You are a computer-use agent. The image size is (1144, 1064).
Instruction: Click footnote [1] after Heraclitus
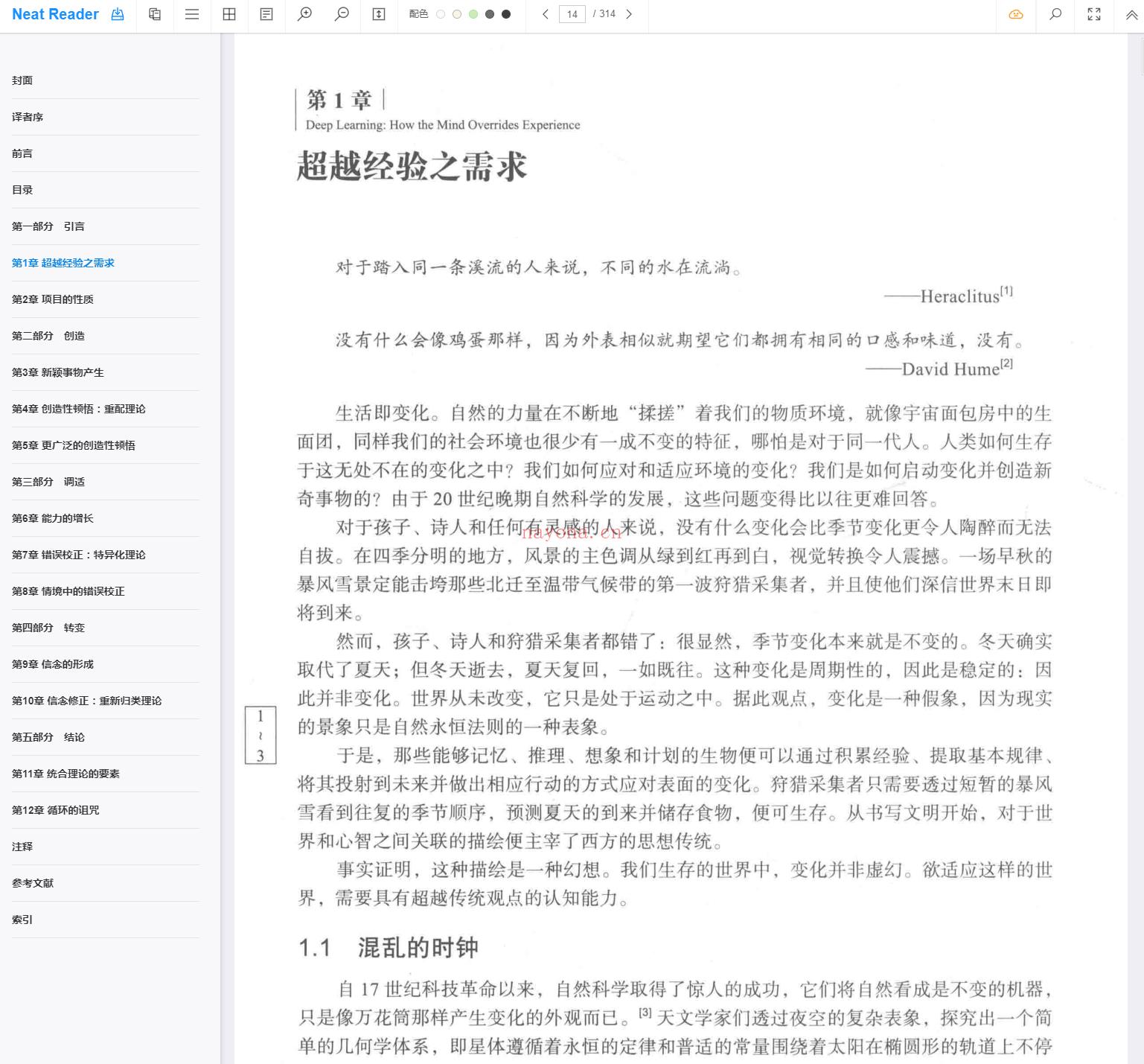(x=1006, y=291)
